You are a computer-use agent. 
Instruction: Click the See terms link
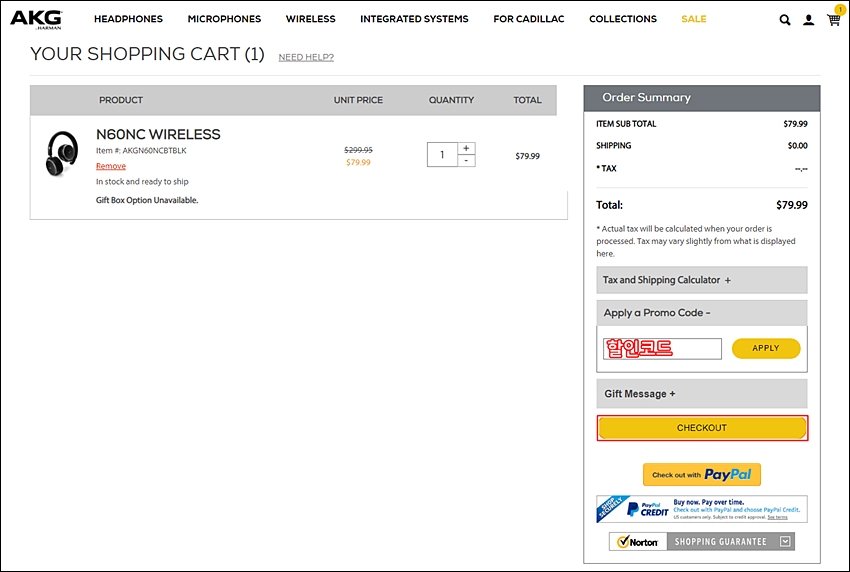click(777, 517)
